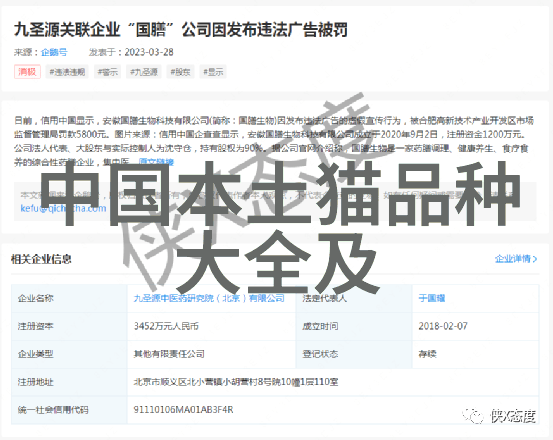Click the 注册地址 row label
Screen dimensions: 553x440
point(36,382)
